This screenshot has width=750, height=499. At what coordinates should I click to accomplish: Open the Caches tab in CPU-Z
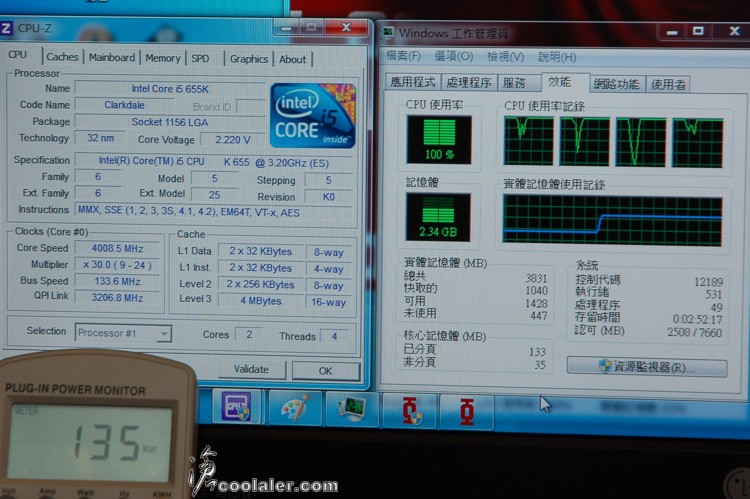(63, 57)
